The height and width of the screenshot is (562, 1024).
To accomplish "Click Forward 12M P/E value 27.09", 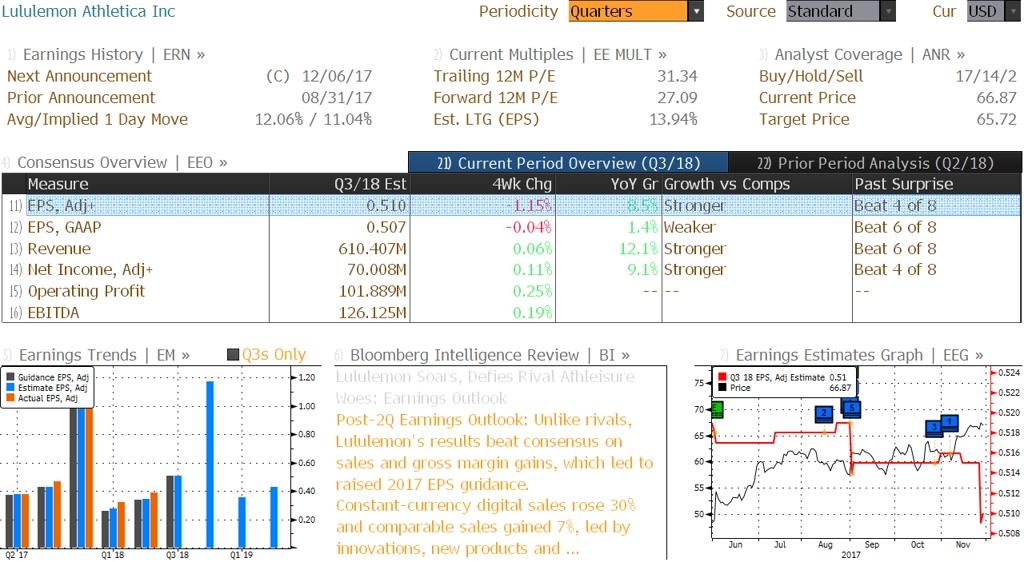I will click(x=677, y=98).
